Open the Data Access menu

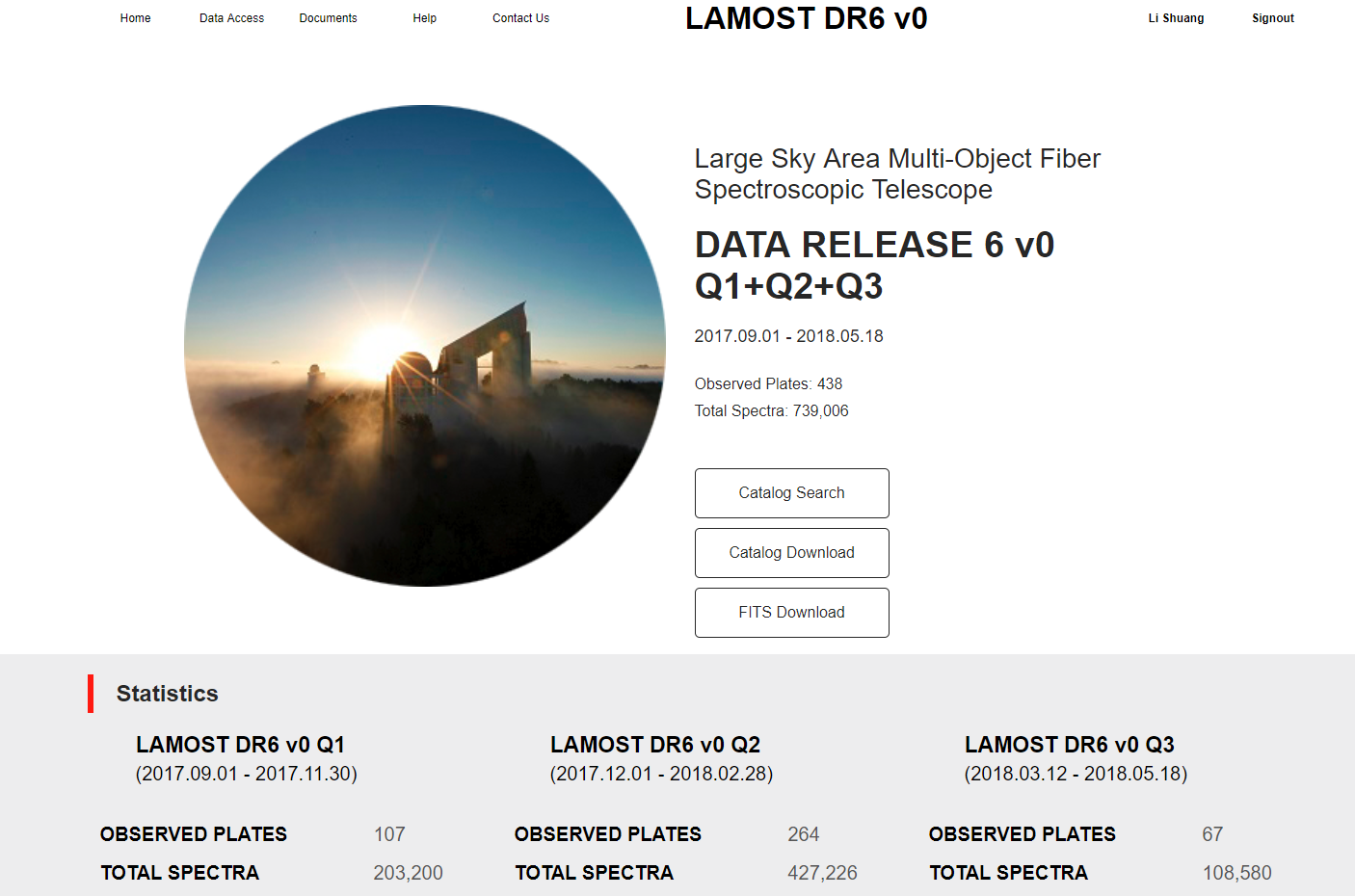[231, 18]
